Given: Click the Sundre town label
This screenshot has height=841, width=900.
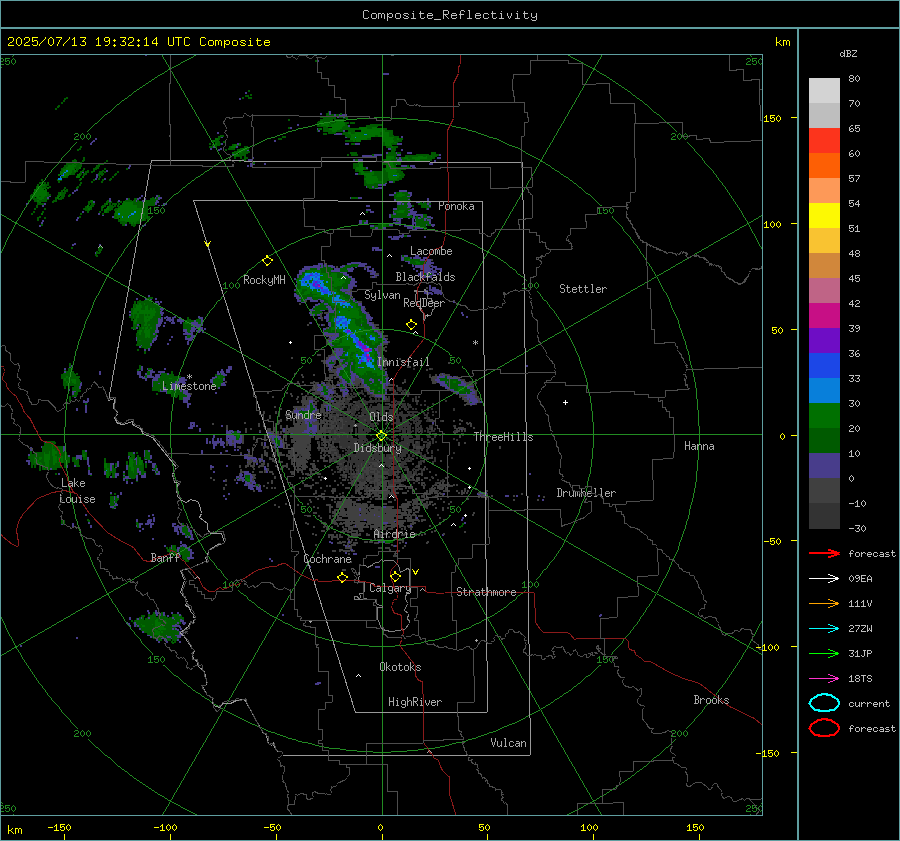Looking at the screenshot, I should point(303,414).
